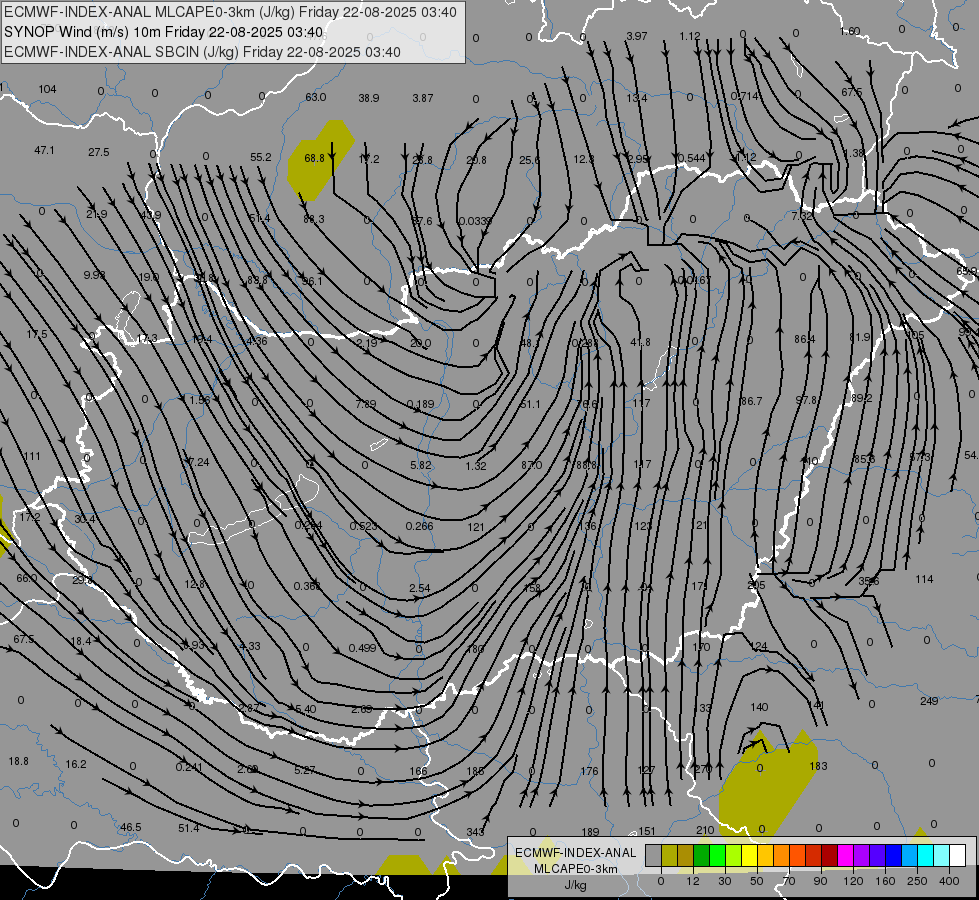Image resolution: width=979 pixels, height=900 pixels.
Task: Click legend scale label 30
Action: pos(724,881)
